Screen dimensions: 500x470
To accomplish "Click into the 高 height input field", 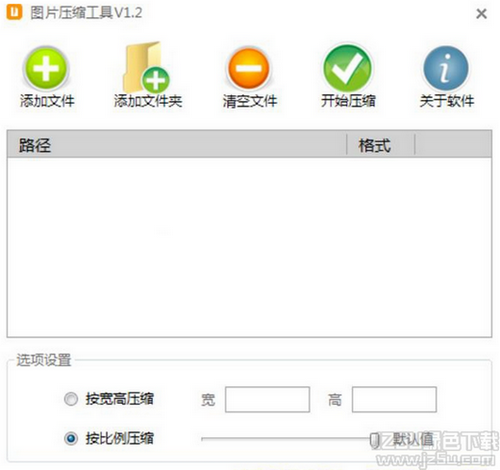I will pyautogui.click(x=394, y=399).
